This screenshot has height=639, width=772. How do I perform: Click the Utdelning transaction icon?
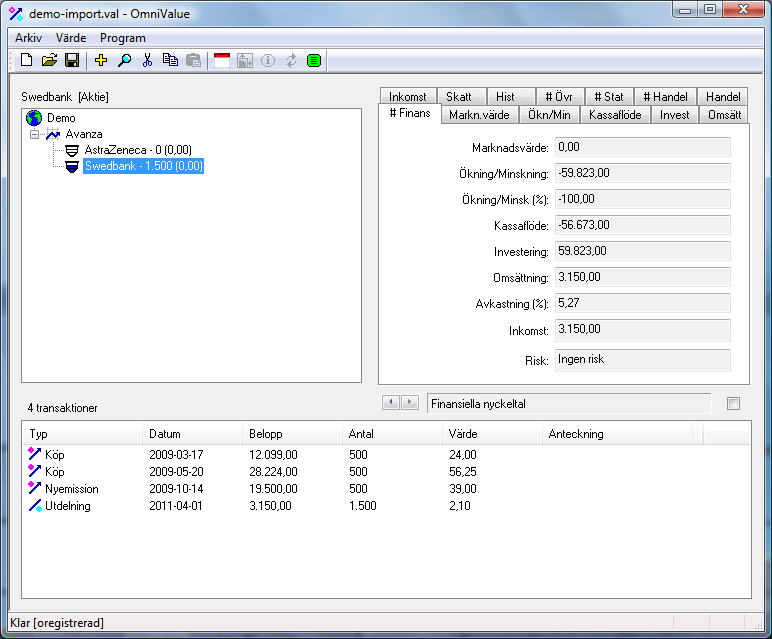pos(34,506)
